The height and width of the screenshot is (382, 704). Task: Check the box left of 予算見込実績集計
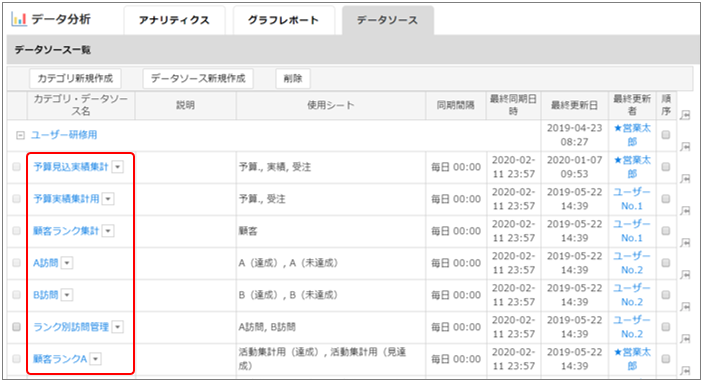click(17, 167)
